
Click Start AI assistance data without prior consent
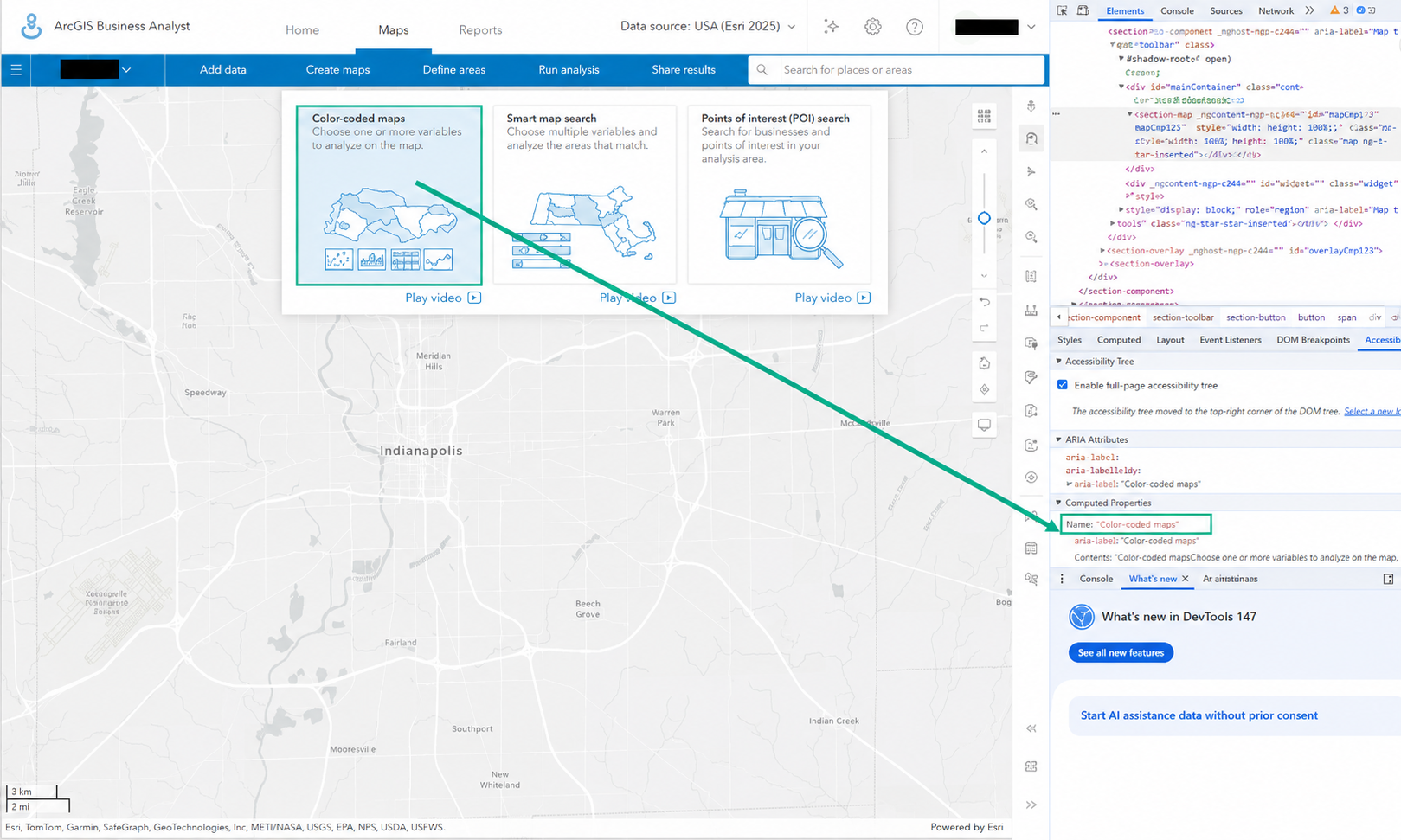[x=1199, y=715]
